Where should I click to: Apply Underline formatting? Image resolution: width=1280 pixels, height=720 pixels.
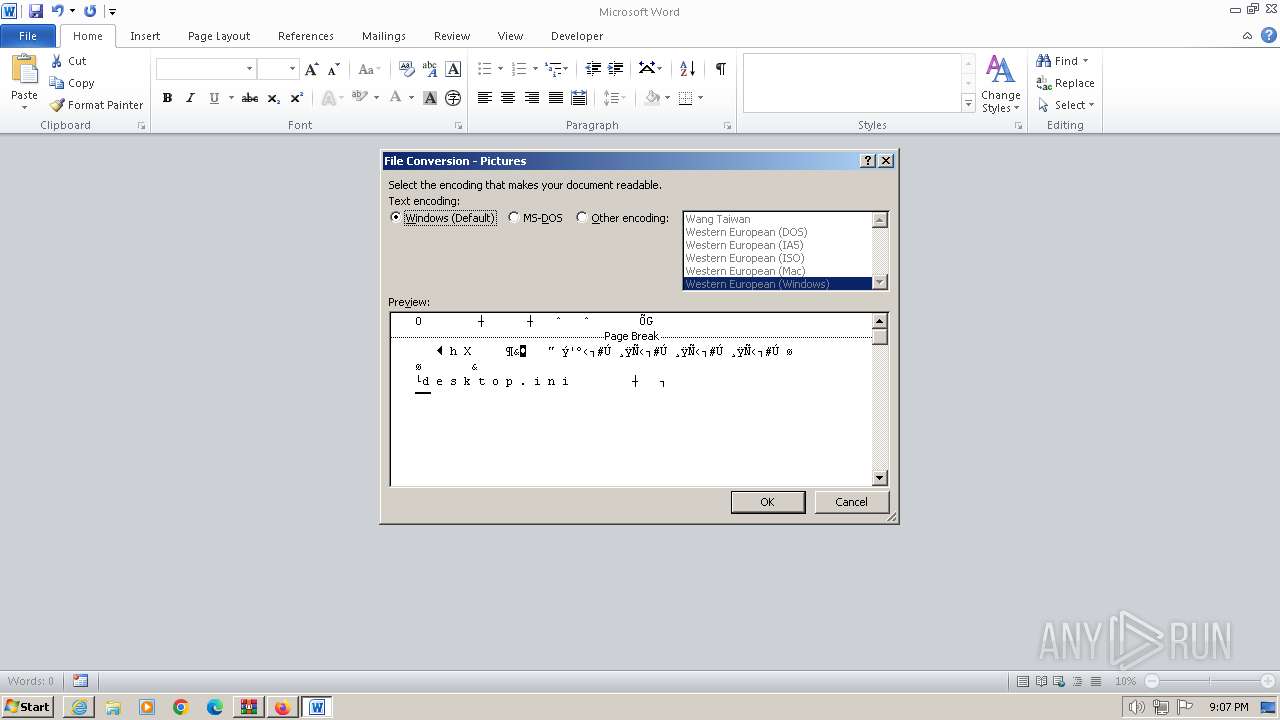[214, 98]
